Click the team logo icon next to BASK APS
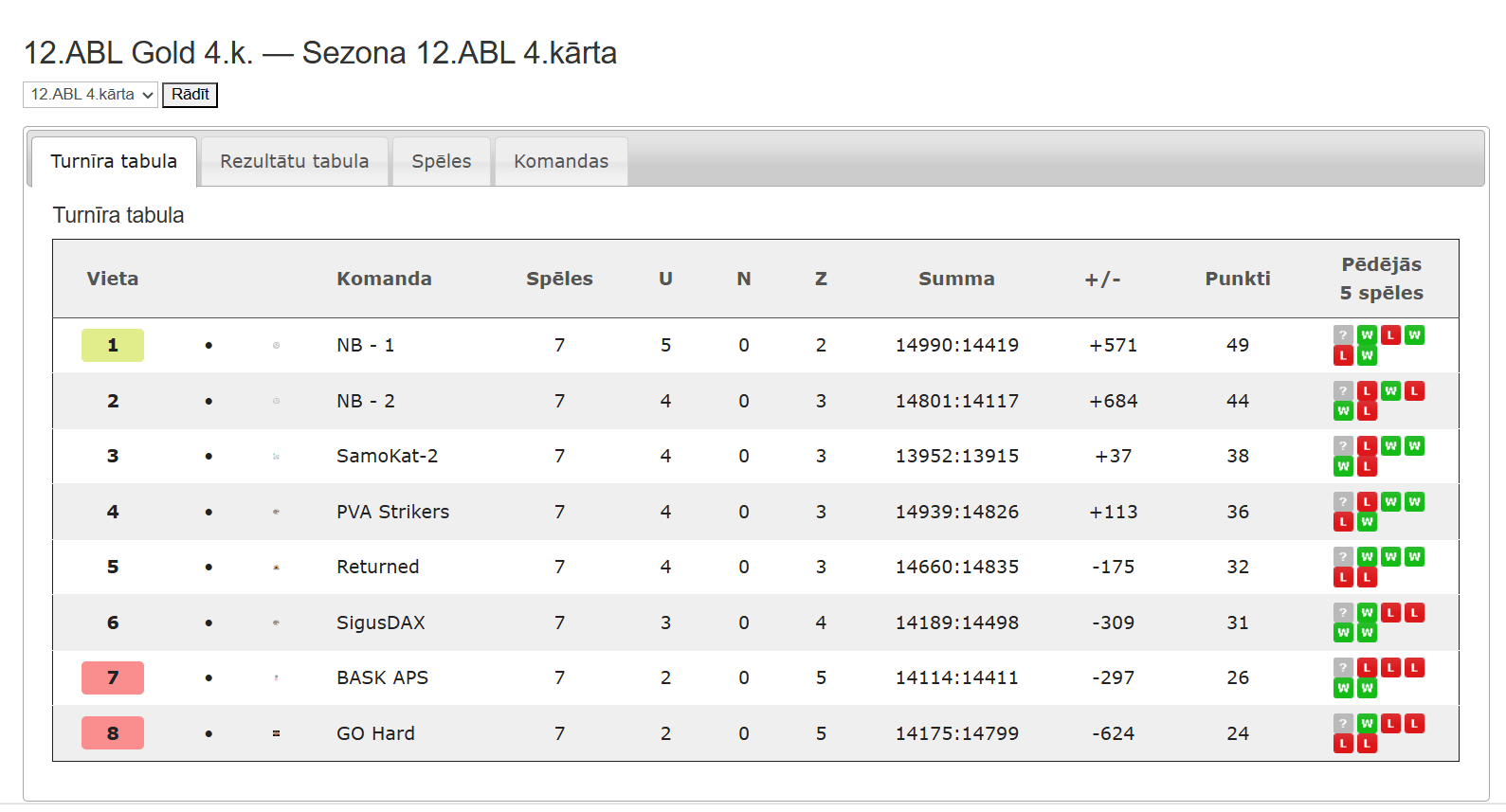The image size is (1506, 812). [276, 678]
